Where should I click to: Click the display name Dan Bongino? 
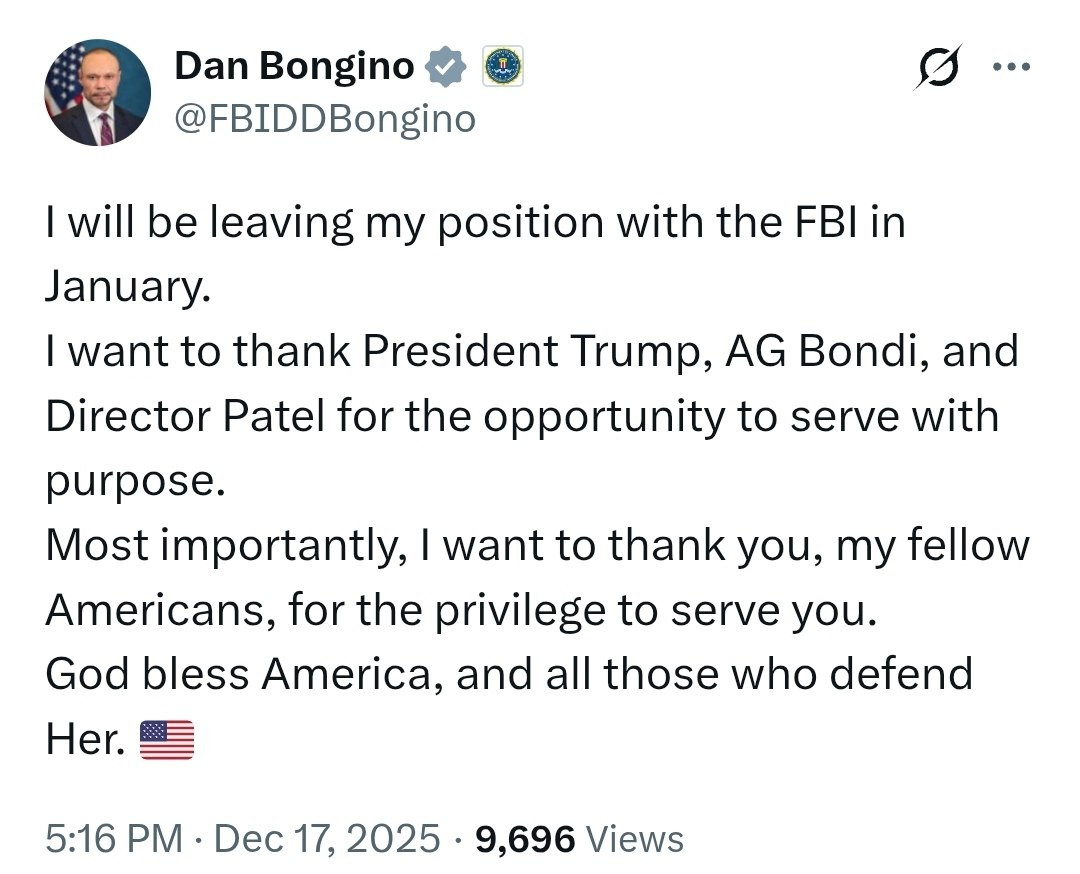pyautogui.click(x=294, y=67)
